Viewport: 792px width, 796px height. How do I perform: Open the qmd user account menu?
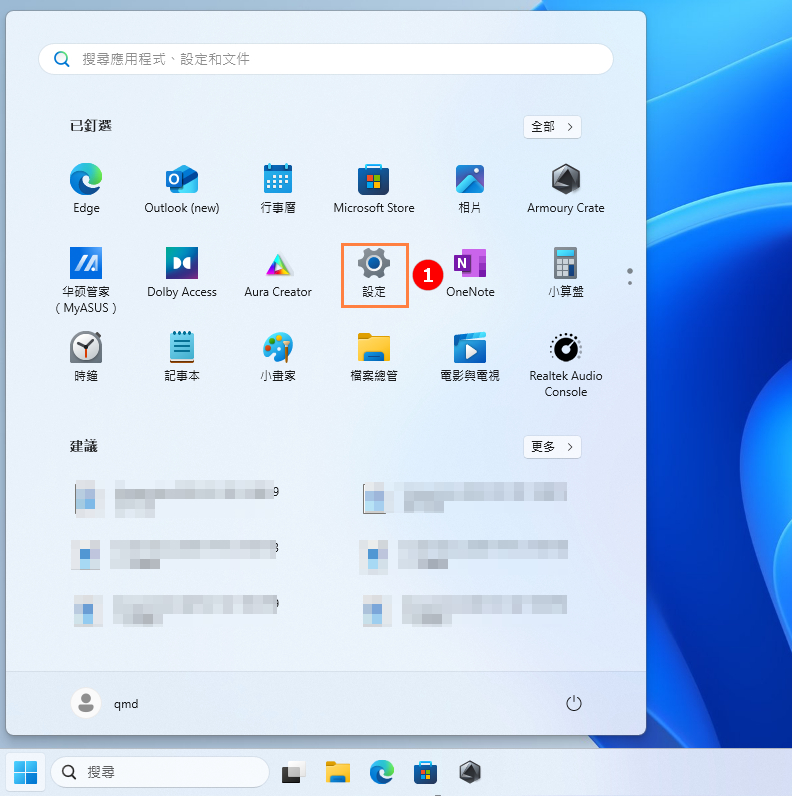click(x=105, y=703)
